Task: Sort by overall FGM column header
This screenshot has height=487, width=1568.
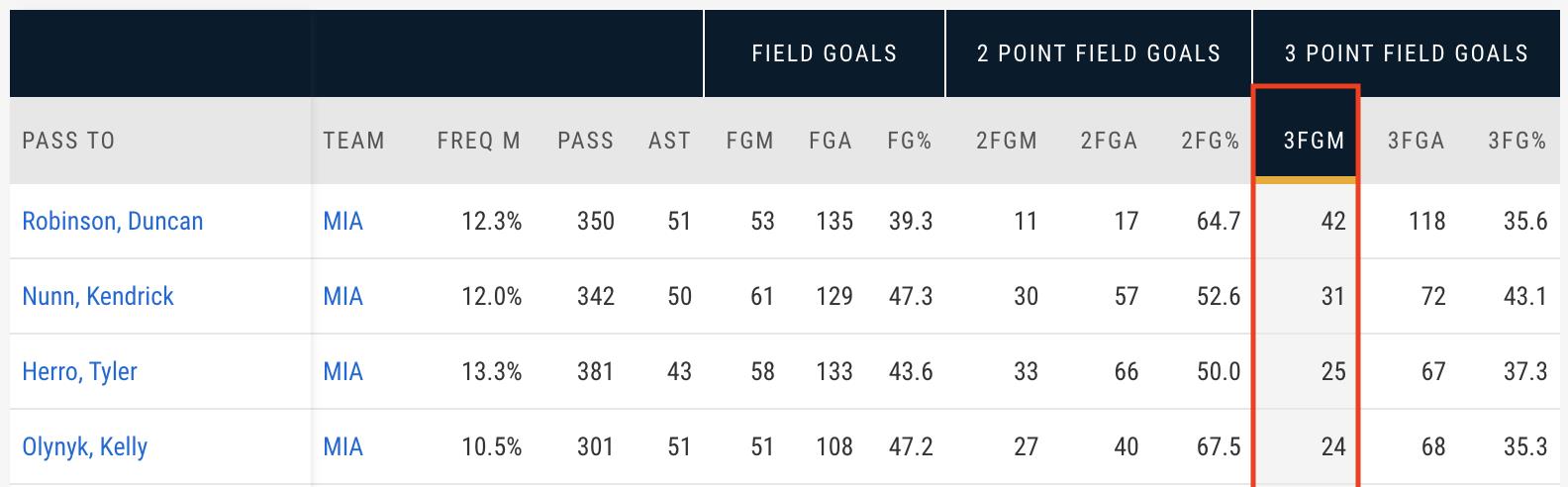Action: click(749, 141)
